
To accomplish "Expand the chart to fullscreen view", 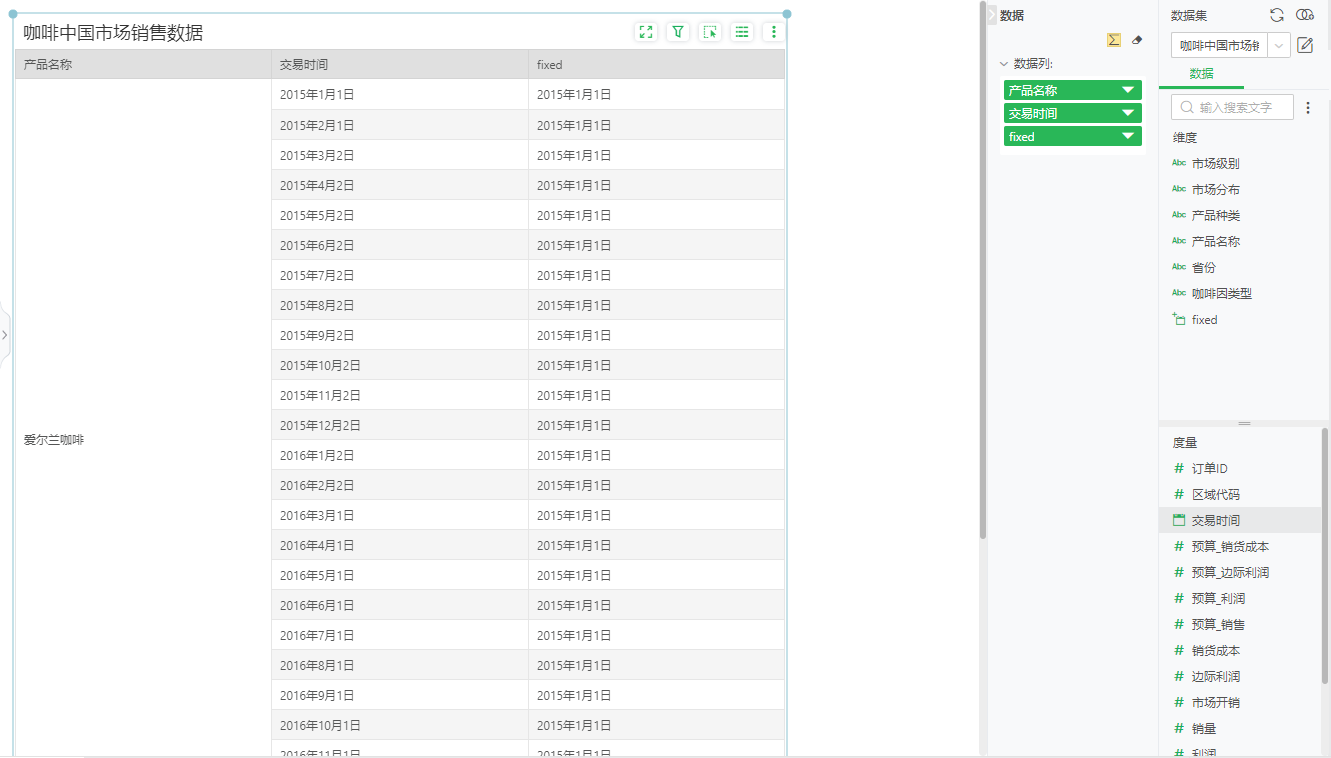I will pyautogui.click(x=646, y=31).
